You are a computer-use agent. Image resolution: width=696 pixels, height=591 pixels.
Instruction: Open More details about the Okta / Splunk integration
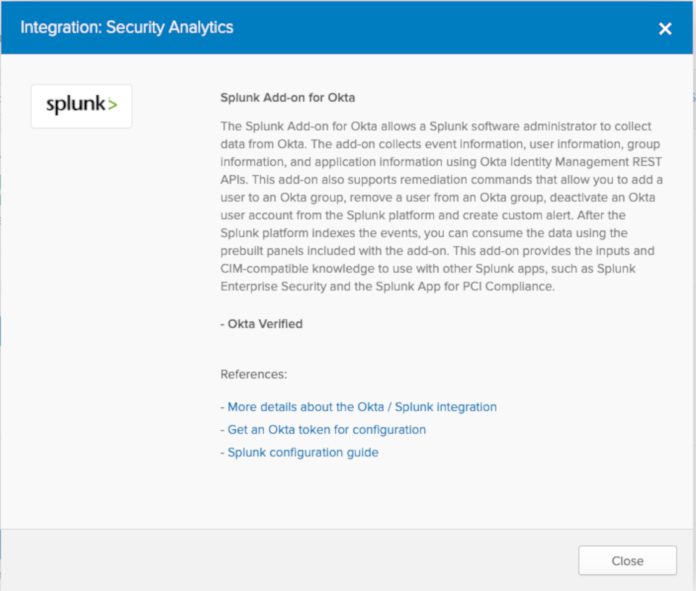tap(362, 407)
